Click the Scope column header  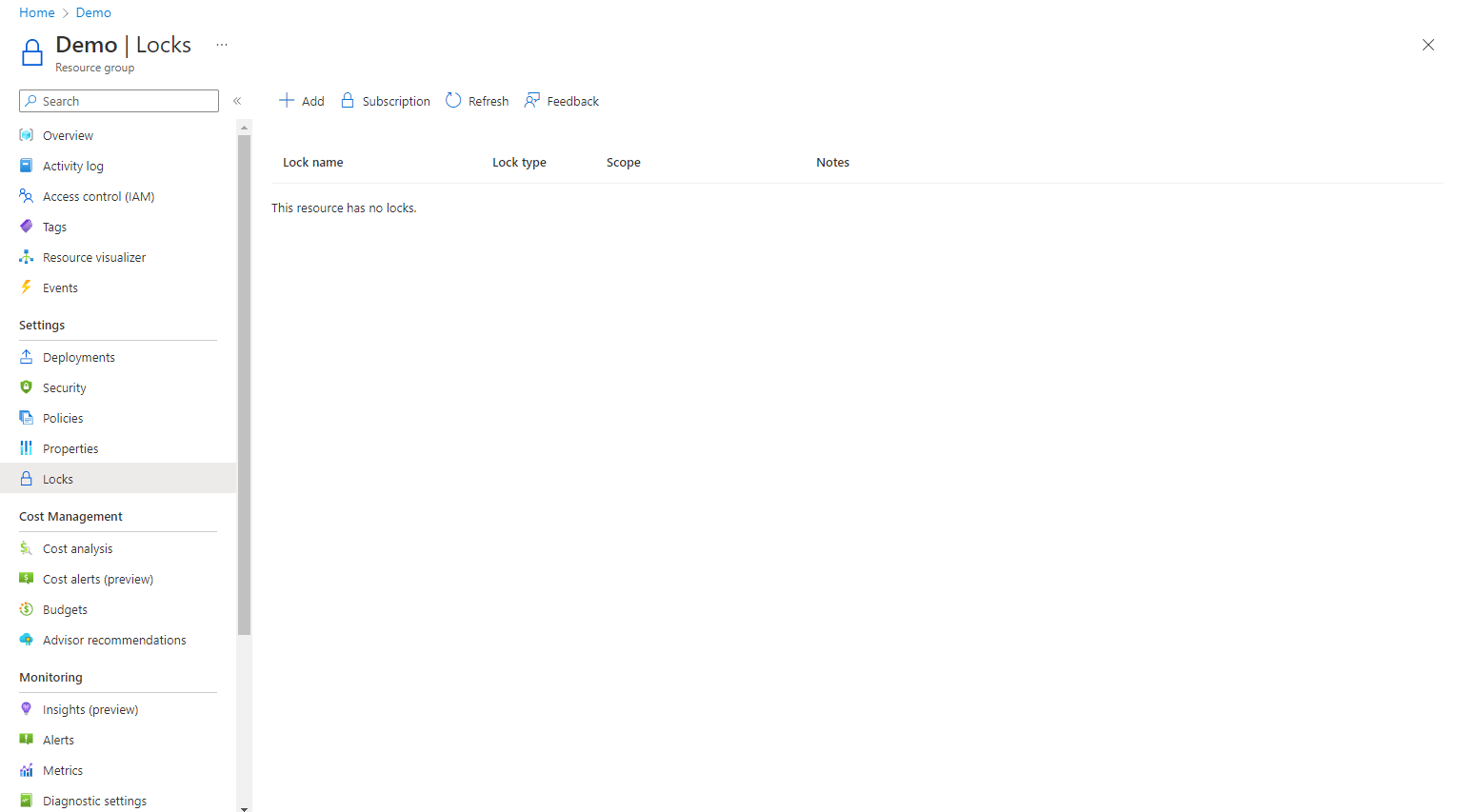[624, 163]
